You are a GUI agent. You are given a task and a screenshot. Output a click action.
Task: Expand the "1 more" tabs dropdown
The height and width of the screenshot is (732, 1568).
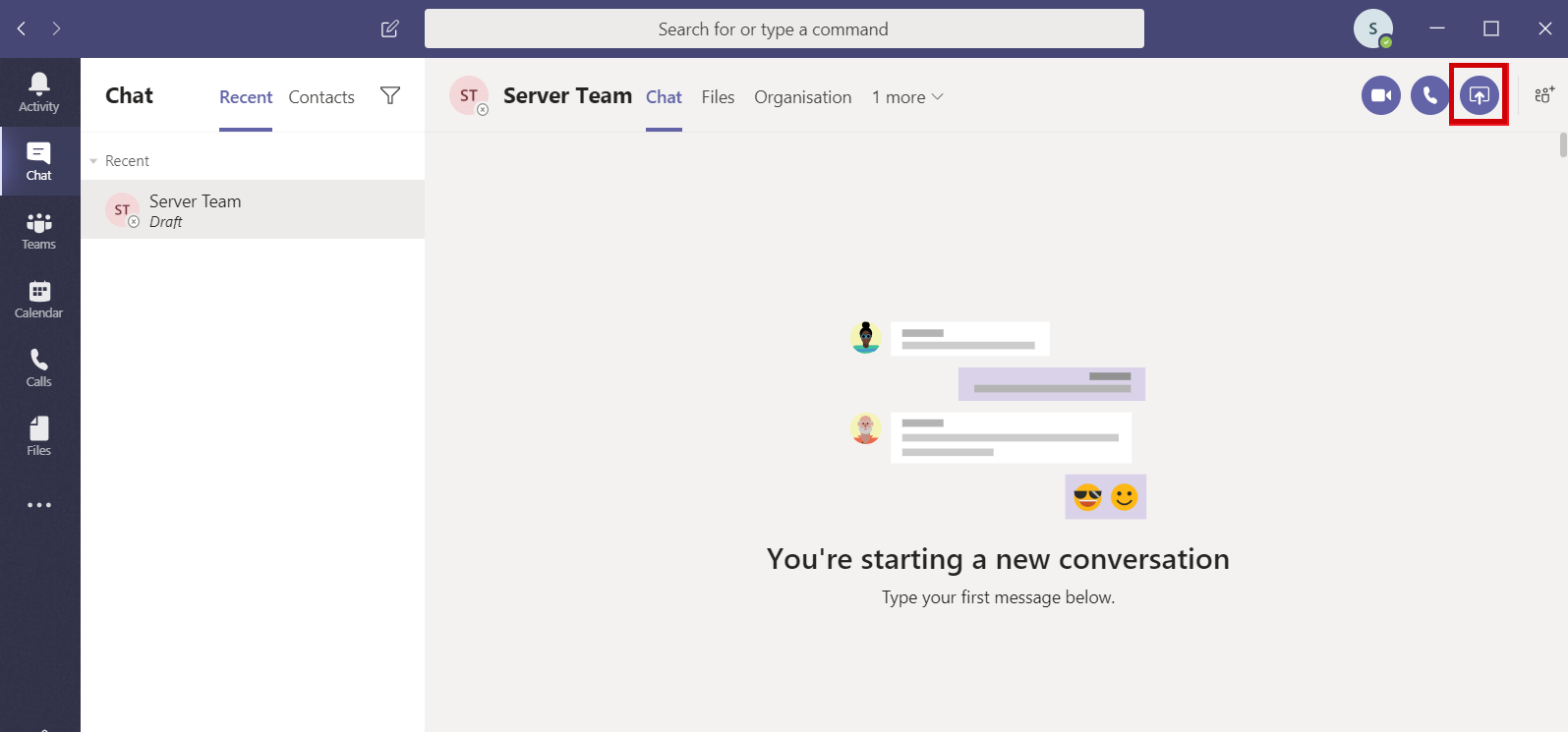point(906,97)
